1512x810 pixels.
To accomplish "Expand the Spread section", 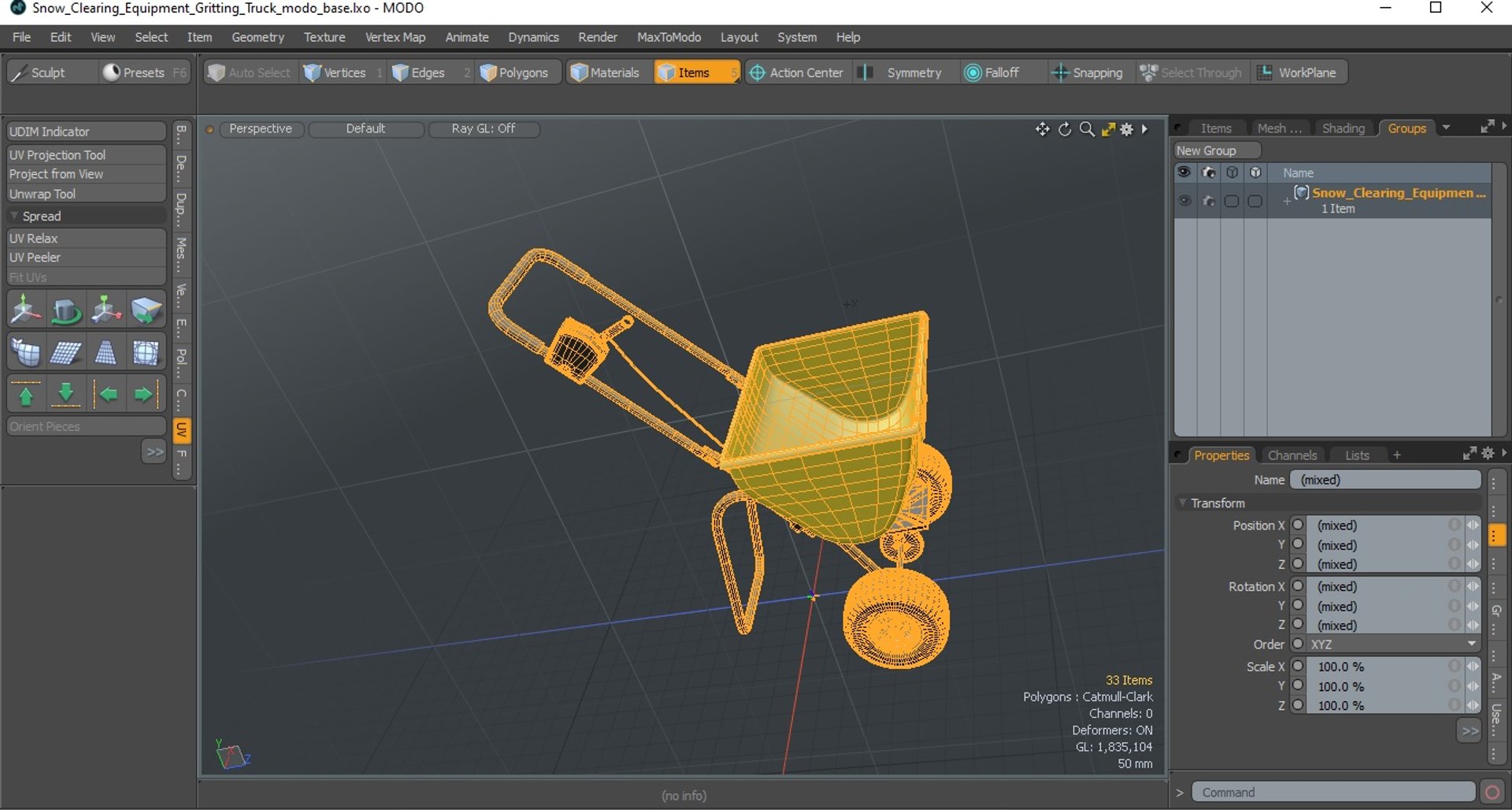I will [14, 216].
